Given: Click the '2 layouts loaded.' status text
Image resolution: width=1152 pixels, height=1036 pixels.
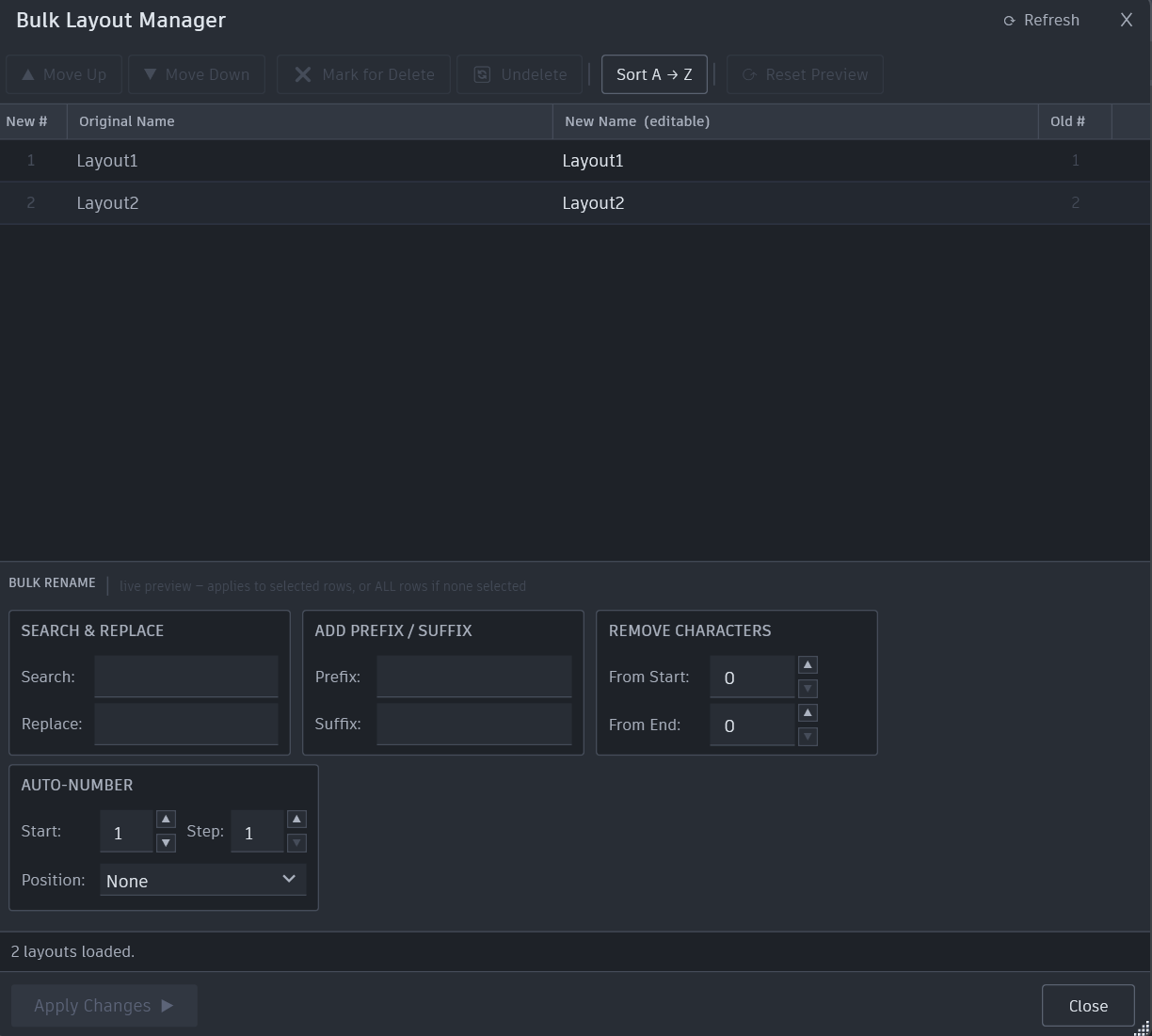Looking at the screenshot, I should [x=72, y=951].
